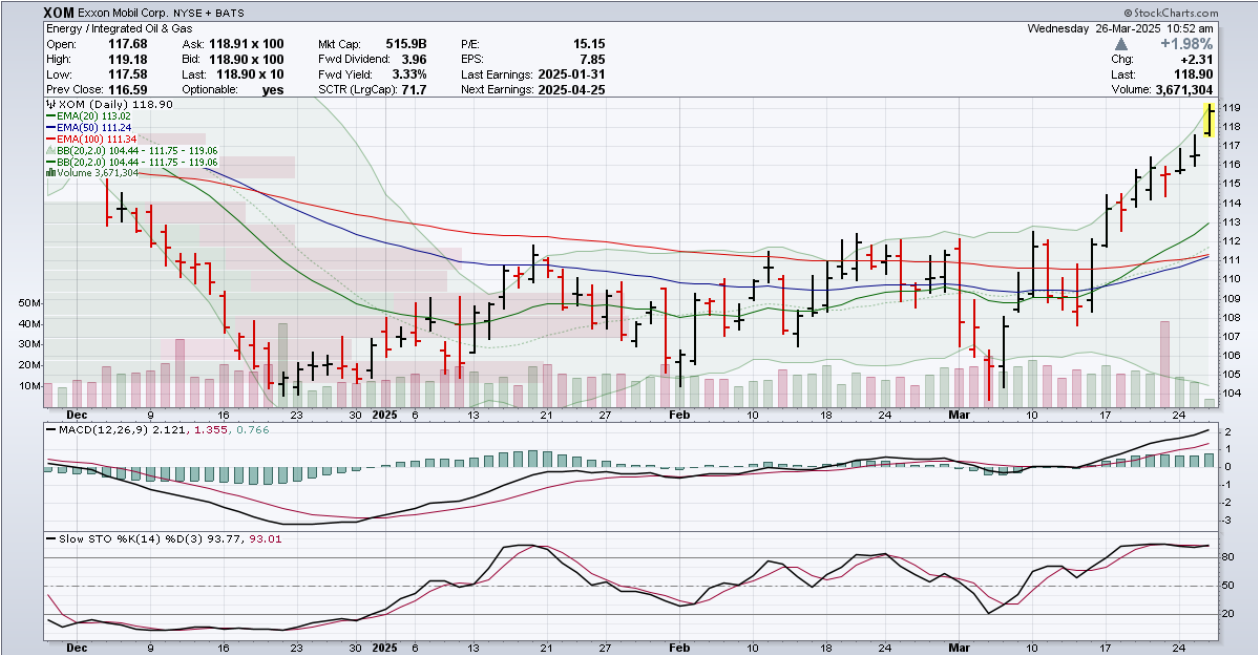This screenshot has width=1258, height=655.
Task: Click the StockCharts.com copyright logo
Action: pos(1170,14)
